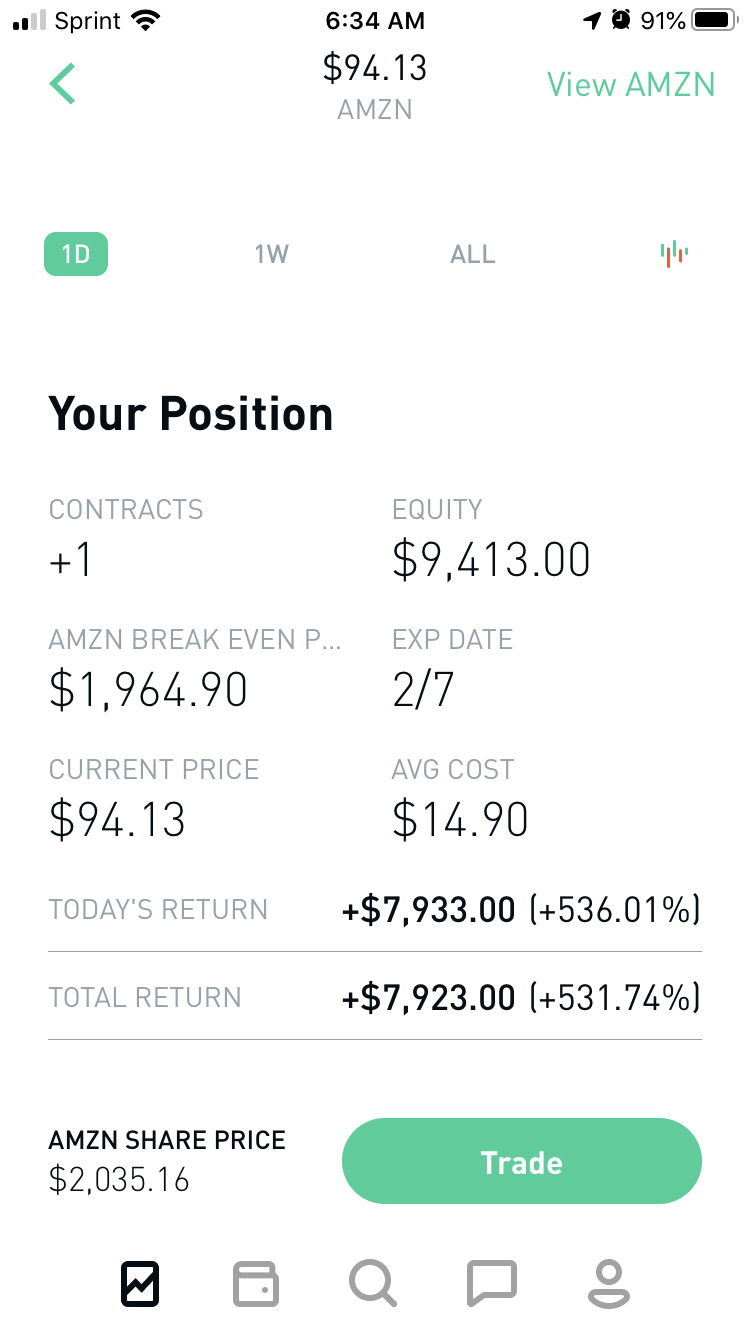
Task: Tap the truncated AMZN Break Even label
Action: [195, 640]
